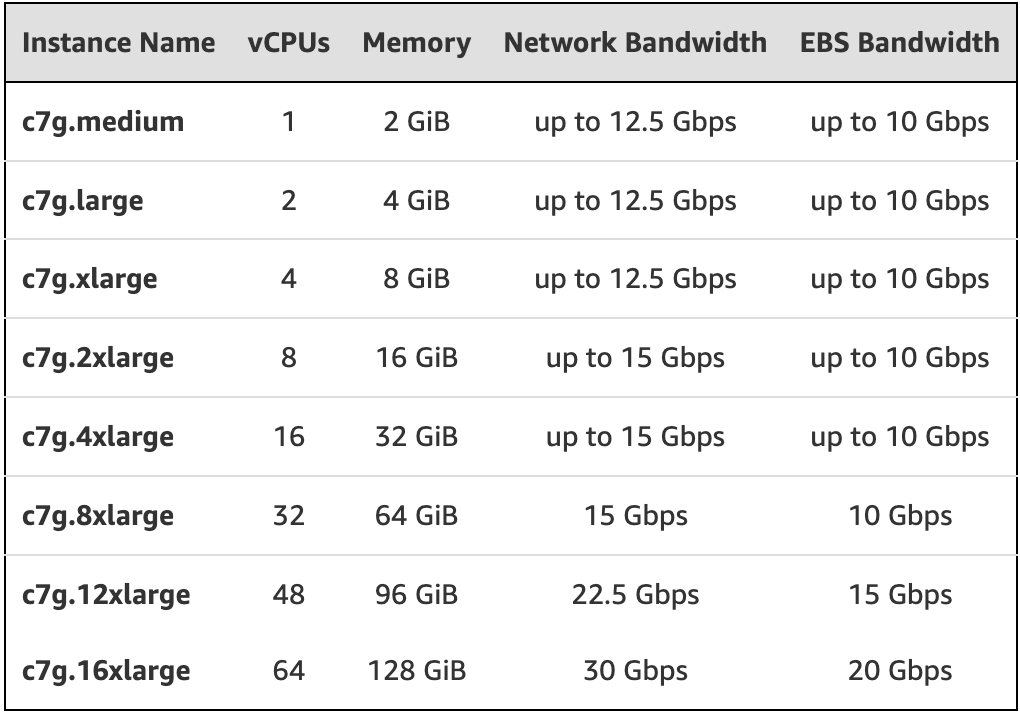
Task: Click the 96 GiB memory value
Action: click(416, 595)
